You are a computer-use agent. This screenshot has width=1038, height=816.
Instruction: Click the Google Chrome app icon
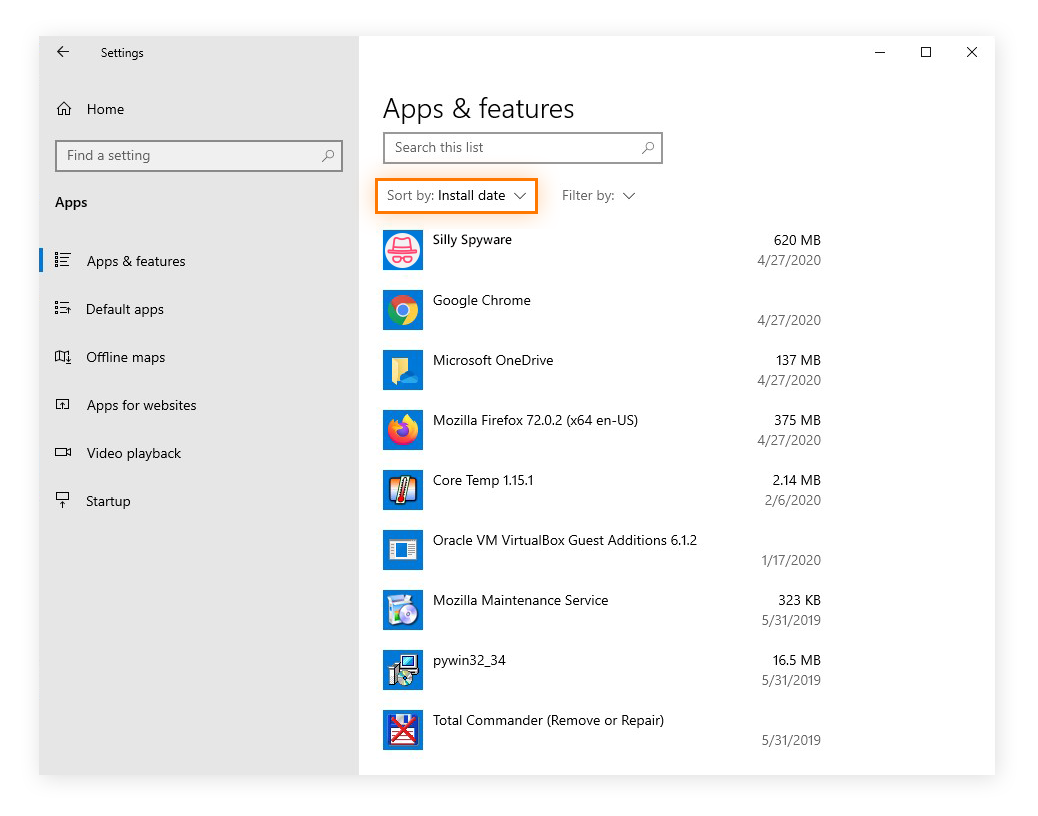pyautogui.click(x=402, y=310)
